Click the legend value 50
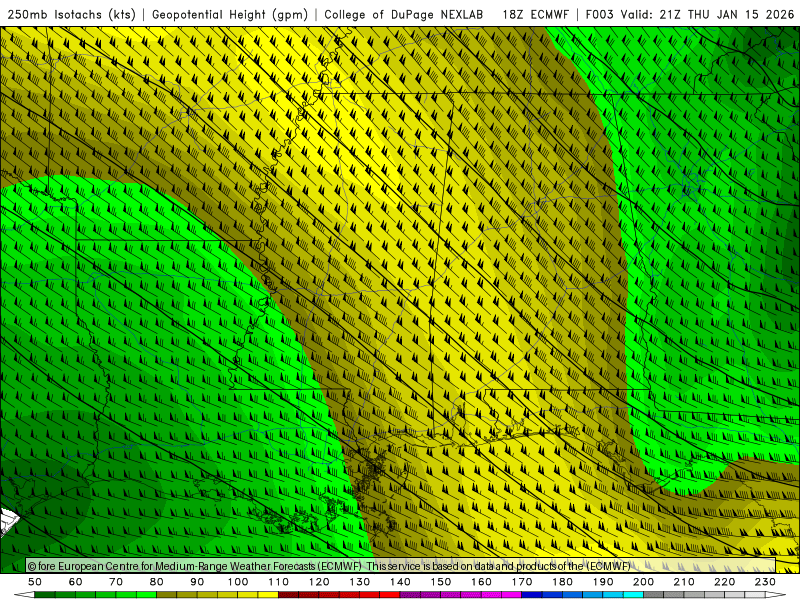Viewport: 800px width, 600px height. 35,582
